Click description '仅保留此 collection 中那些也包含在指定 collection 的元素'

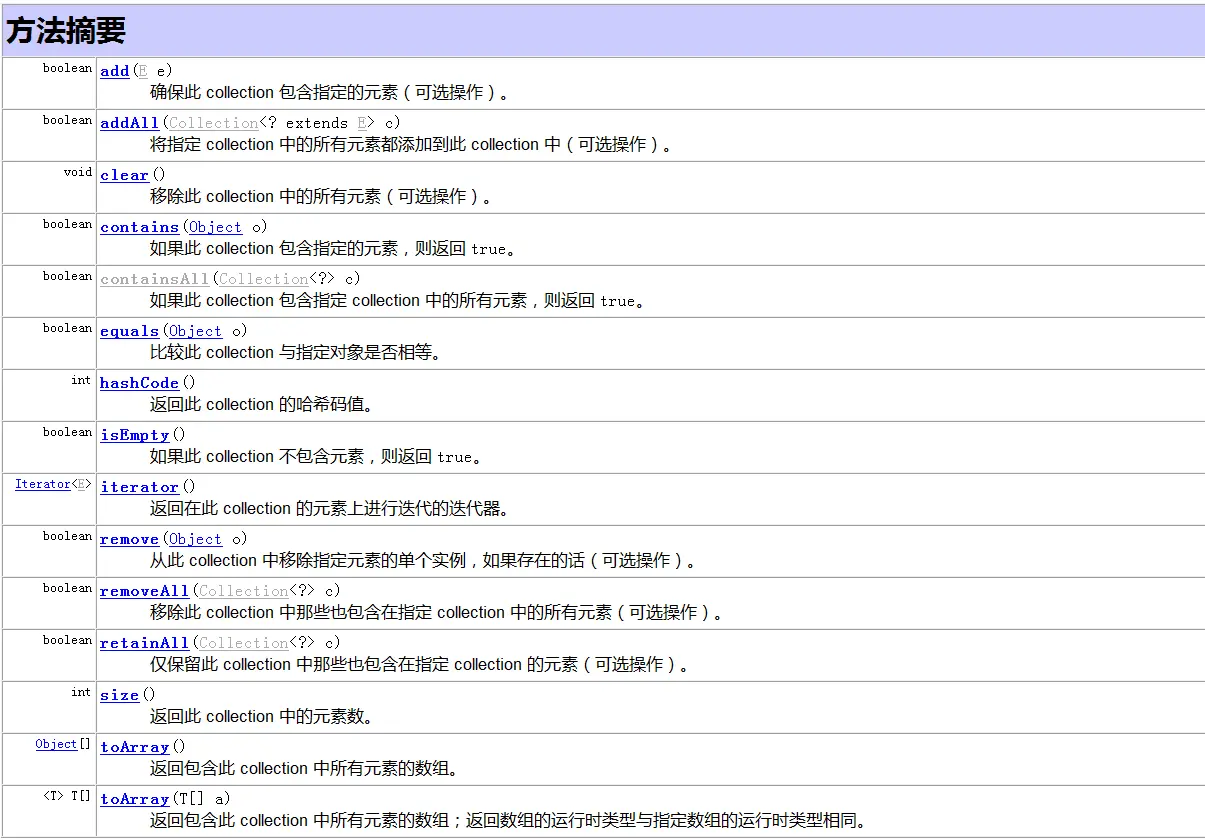[364, 665]
